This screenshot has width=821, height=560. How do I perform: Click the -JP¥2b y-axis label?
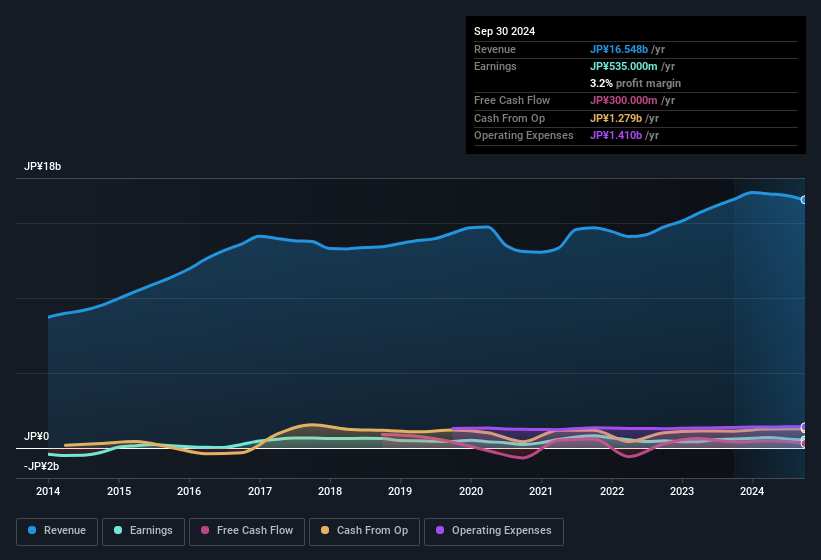point(41,466)
